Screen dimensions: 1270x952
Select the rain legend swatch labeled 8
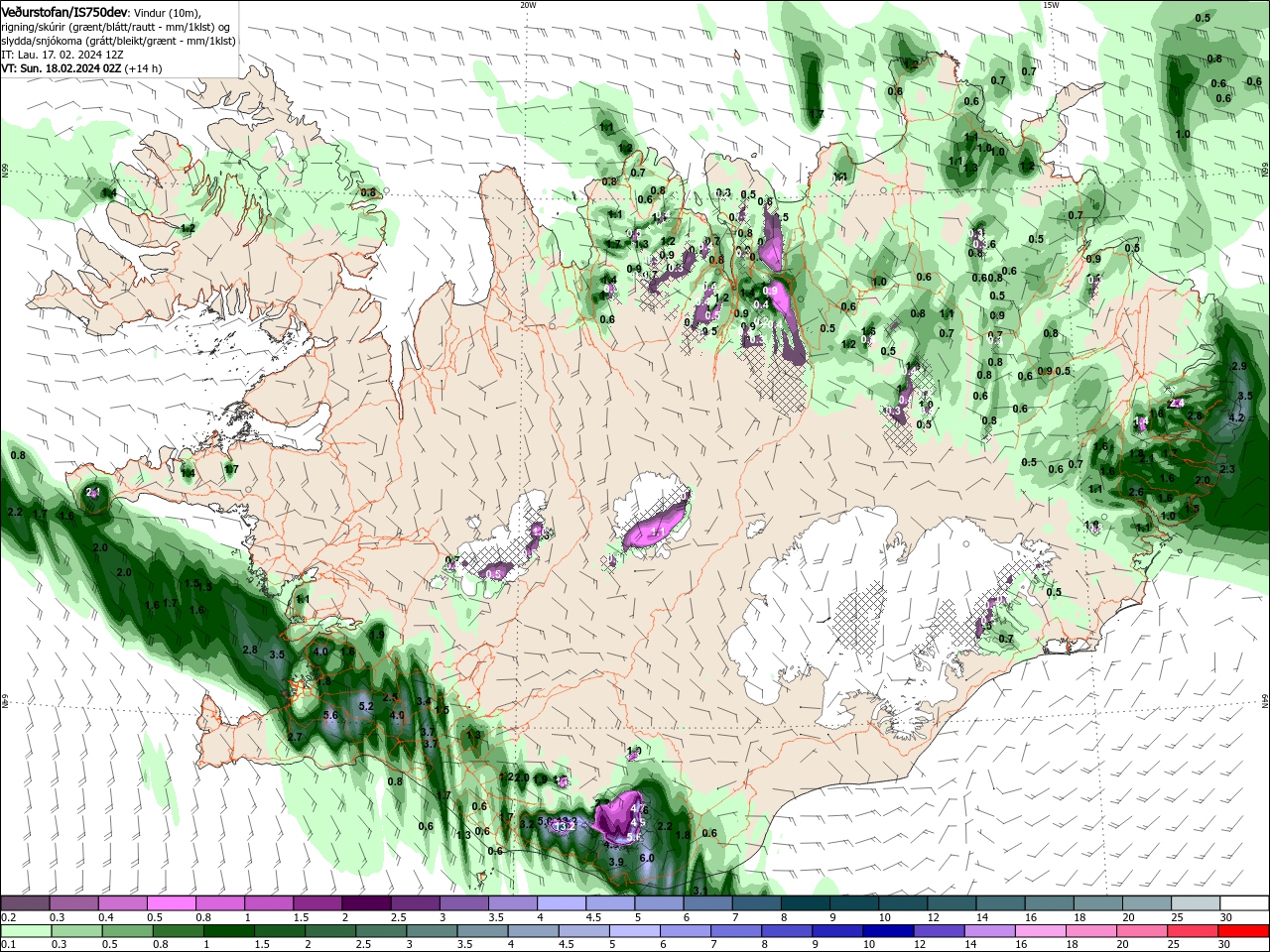[x=788, y=931]
